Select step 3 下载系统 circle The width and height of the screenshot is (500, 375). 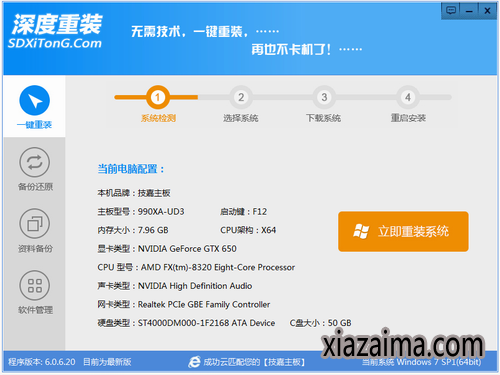tap(324, 97)
